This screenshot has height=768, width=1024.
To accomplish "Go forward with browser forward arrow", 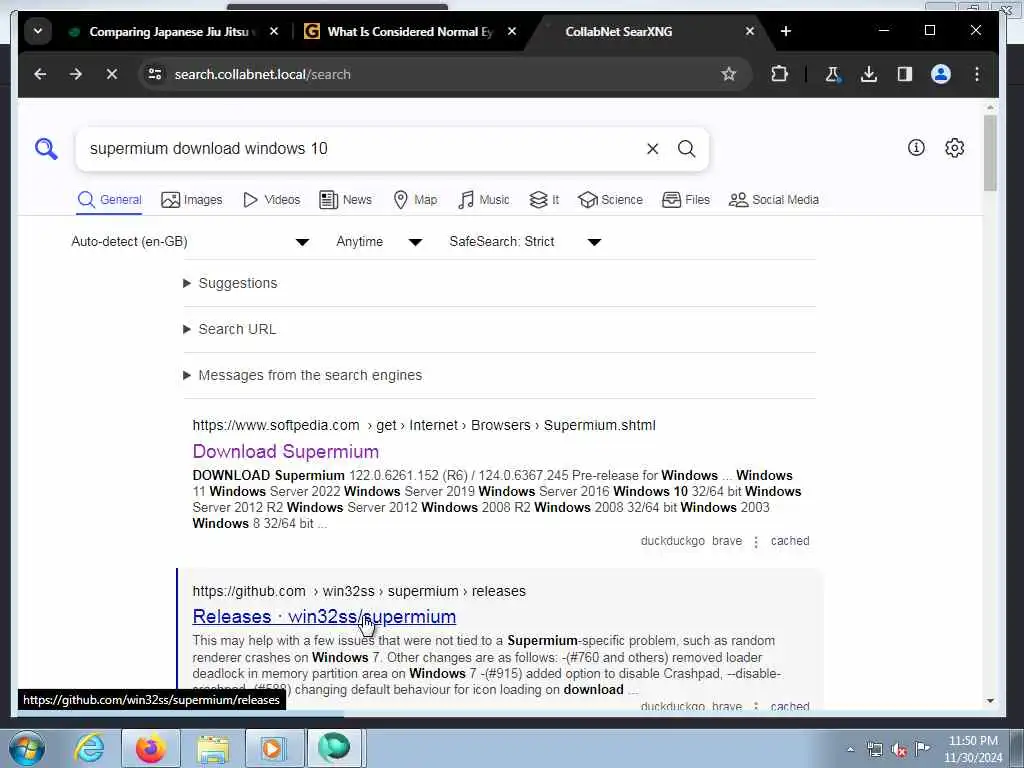I will (76, 74).
